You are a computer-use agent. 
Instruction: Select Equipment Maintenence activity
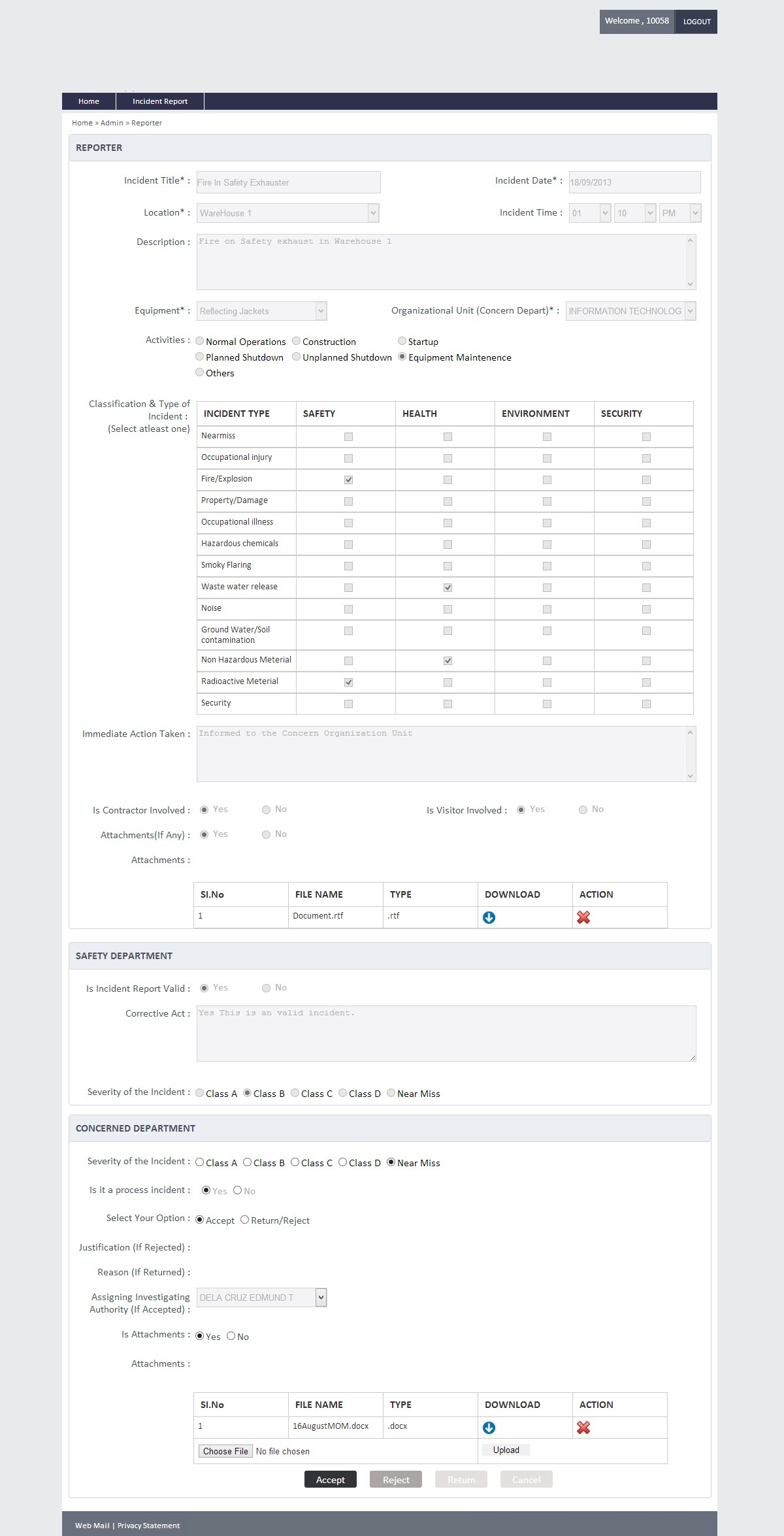tap(402, 357)
